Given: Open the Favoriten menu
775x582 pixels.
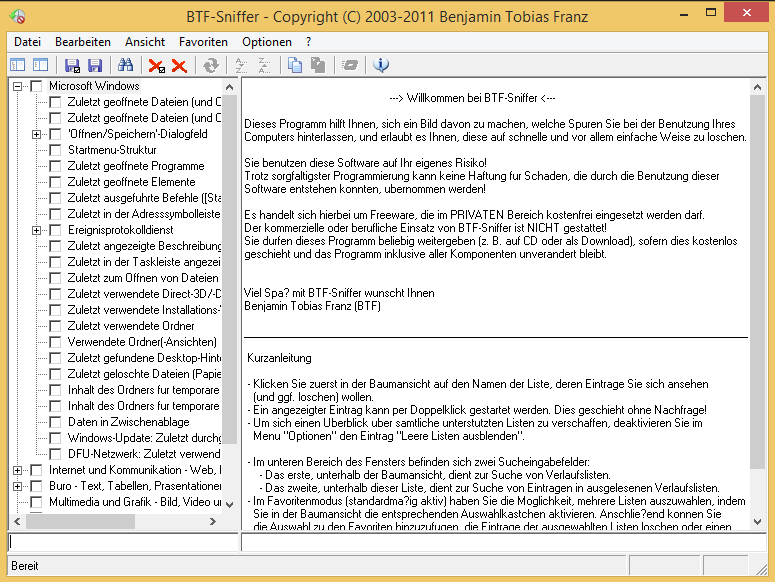Looking at the screenshot, I should pos(203,42).
